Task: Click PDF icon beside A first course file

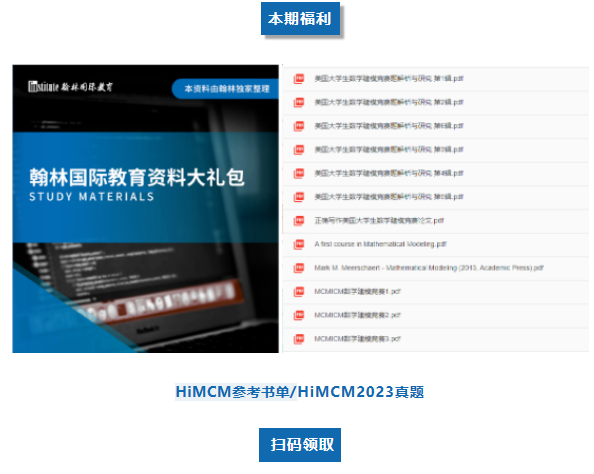Action: coord(299,244)
